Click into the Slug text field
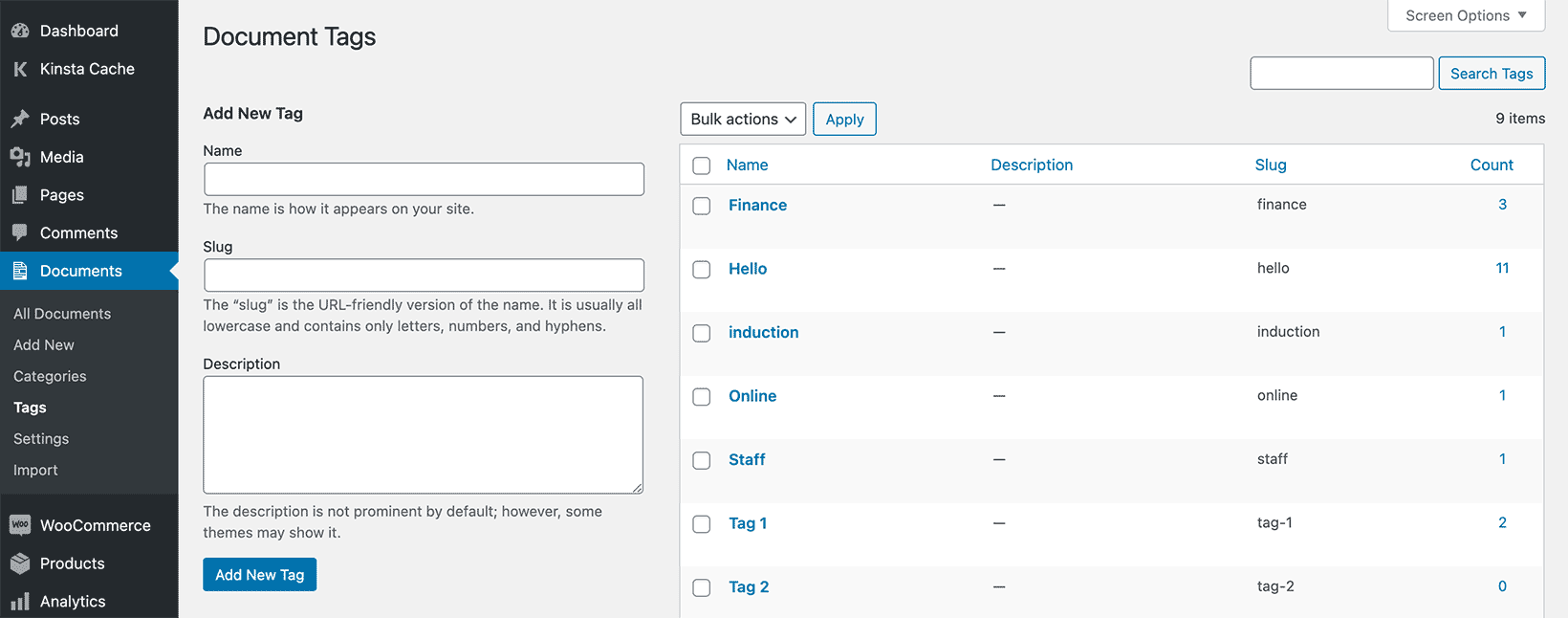This screenshot has width=1568, height=618. click(x=424, y=276)
